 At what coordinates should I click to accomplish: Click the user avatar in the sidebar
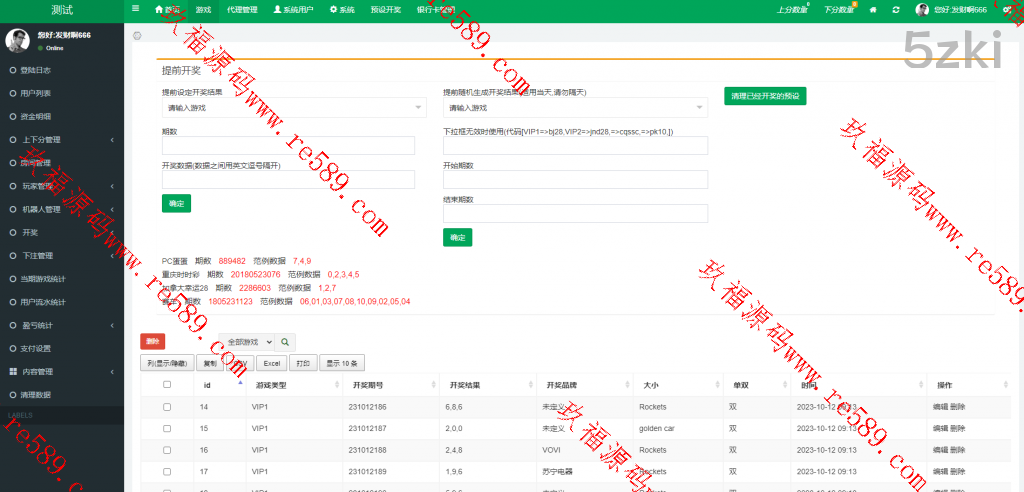click(17, 40)
